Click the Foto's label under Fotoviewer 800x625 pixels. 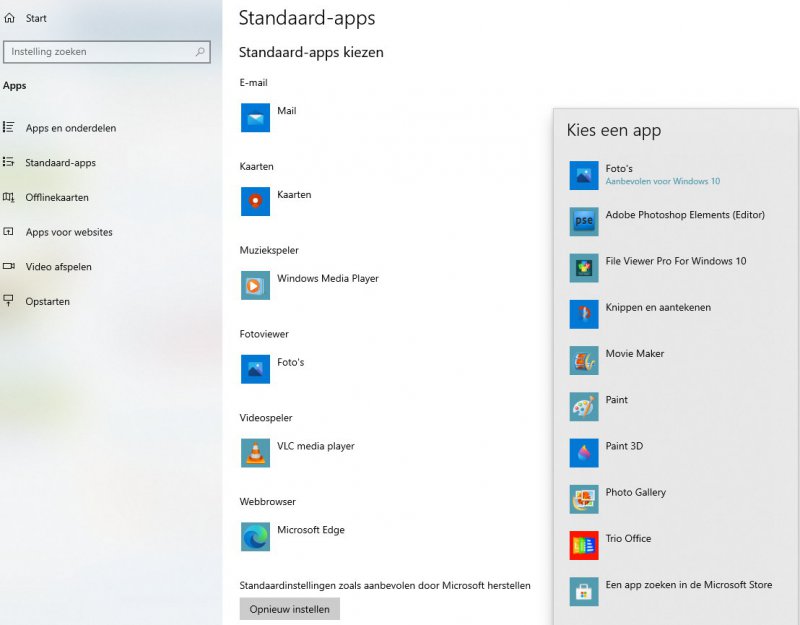click(290, 362)
